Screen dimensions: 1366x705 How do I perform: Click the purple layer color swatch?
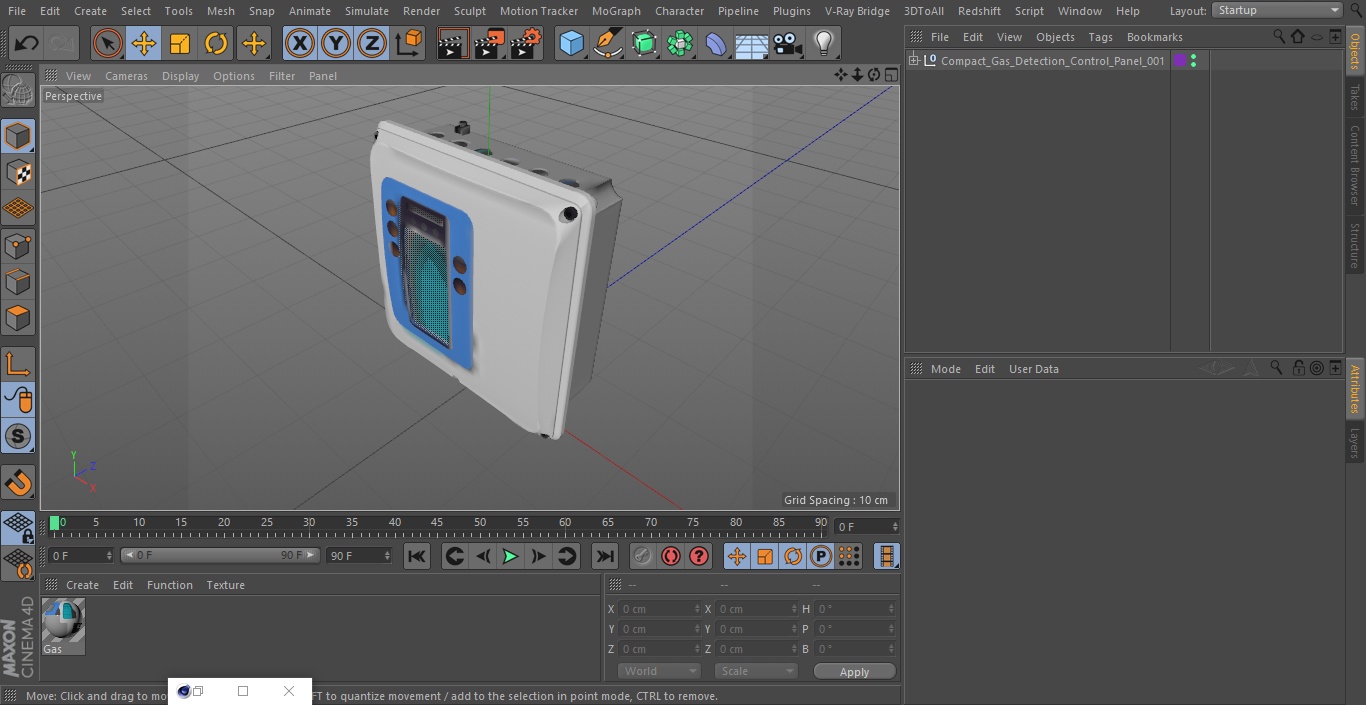click(x=1180, y=61)
